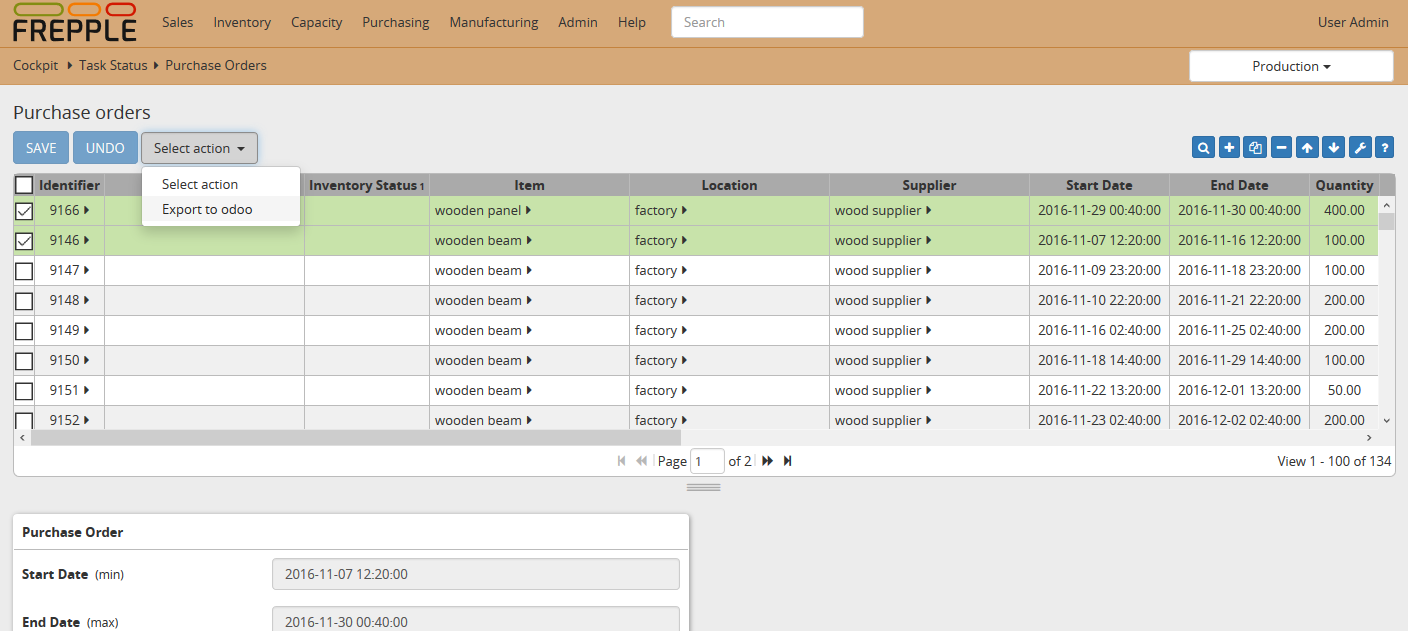
Task: Open the search filter icon
Action: click(1203, 147)
